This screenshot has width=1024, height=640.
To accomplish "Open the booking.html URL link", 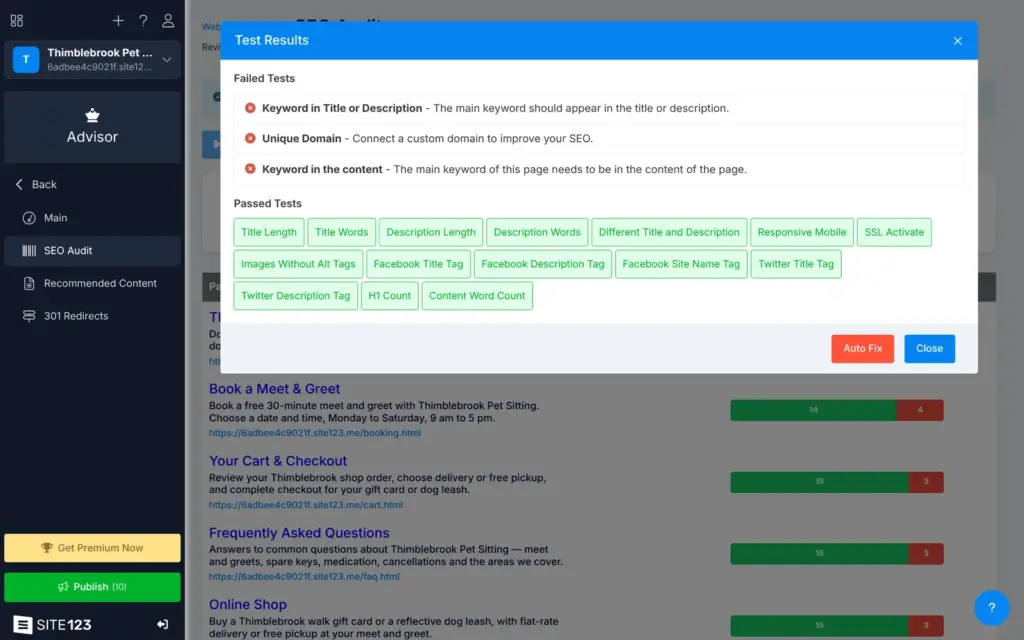I will point(315,432).
